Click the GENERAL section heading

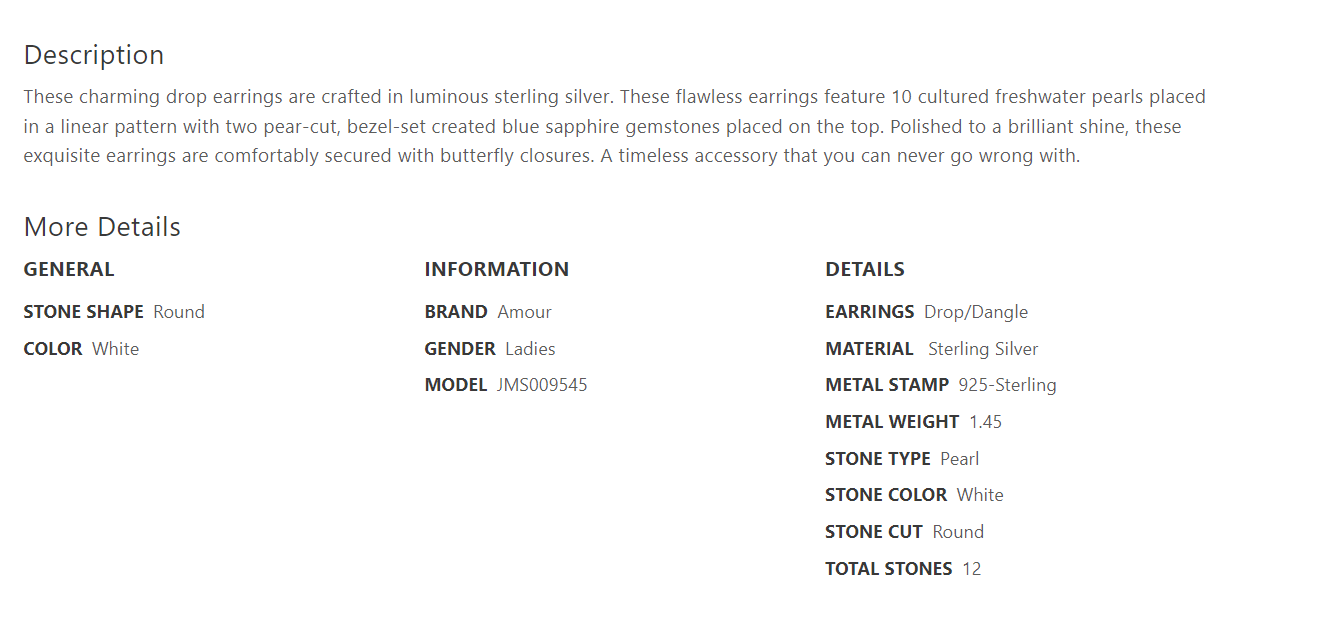click(x=69, y=269)
